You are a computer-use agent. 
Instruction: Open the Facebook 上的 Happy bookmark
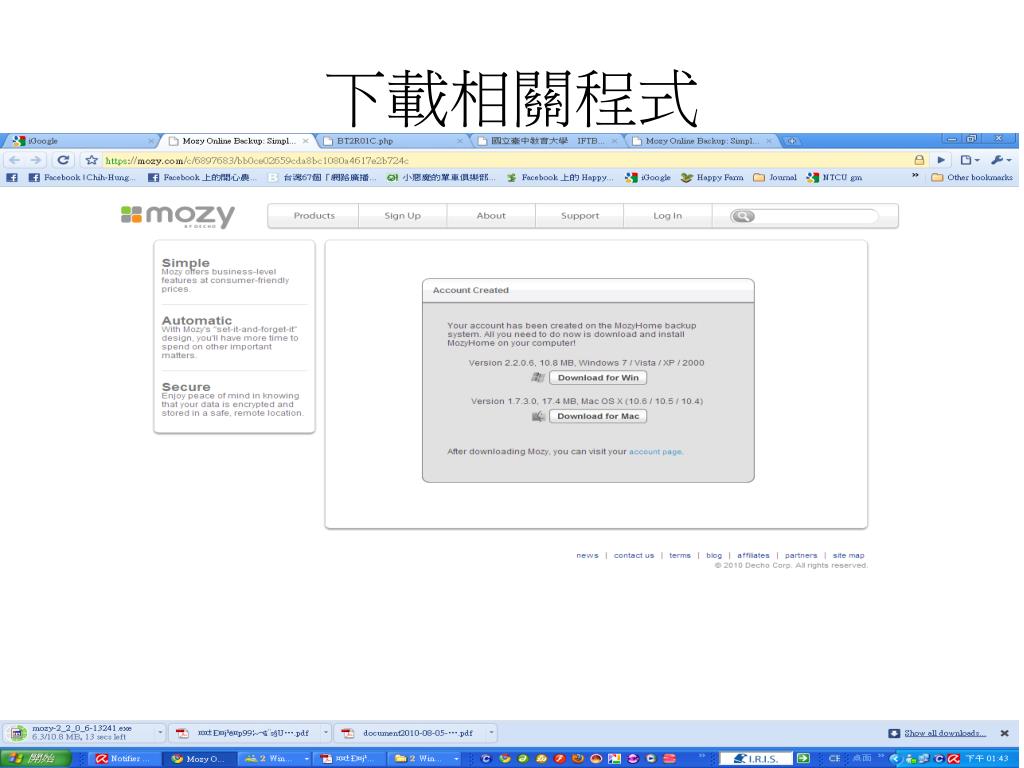(x=560, y=178)
